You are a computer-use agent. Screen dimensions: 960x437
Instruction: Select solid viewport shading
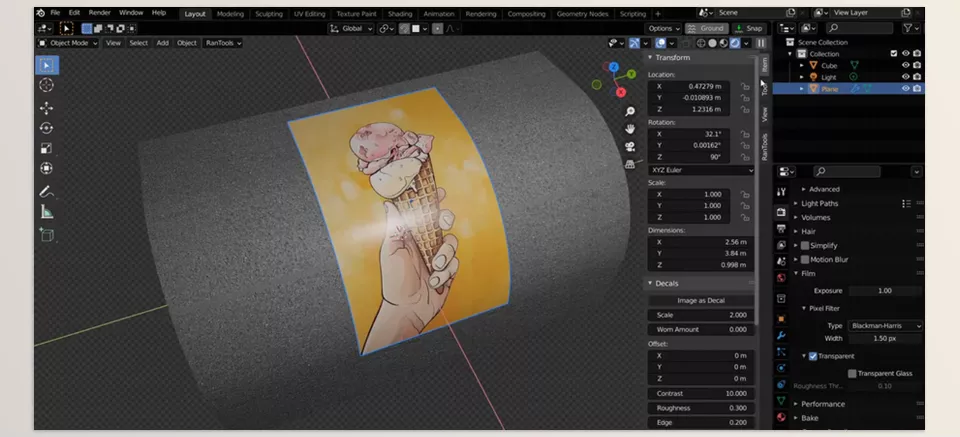click(712, 43)
